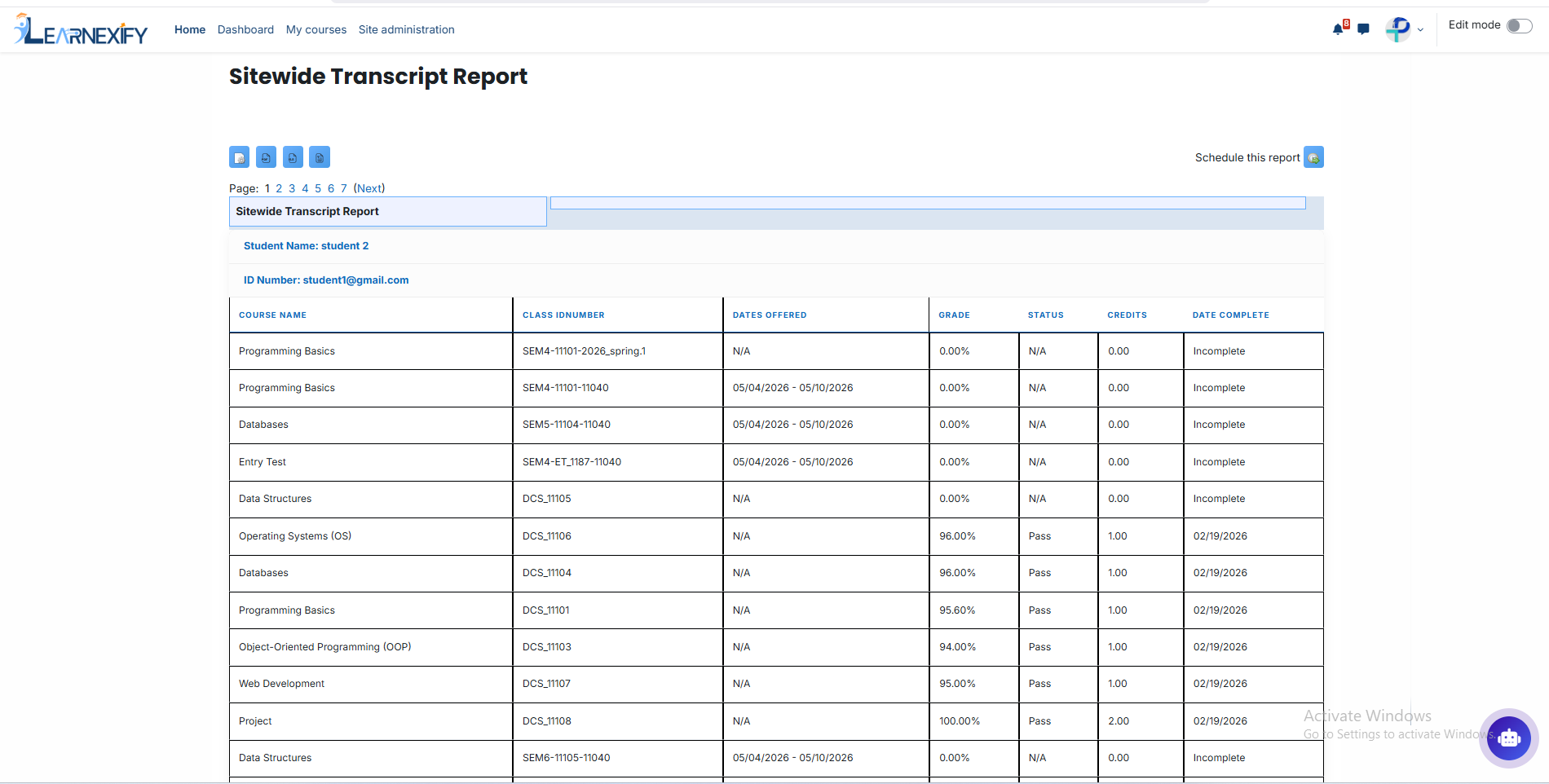The image size is (1549, 784).
Task: Go to report page 3
Action: 292,188
